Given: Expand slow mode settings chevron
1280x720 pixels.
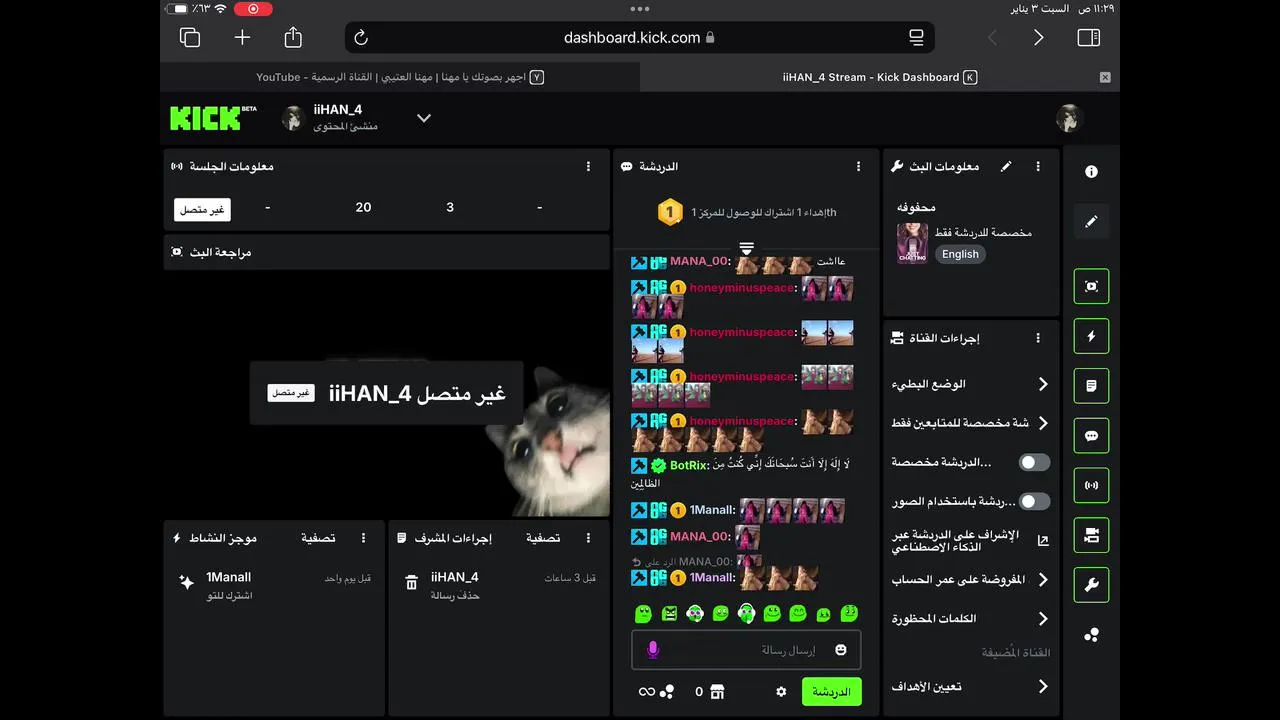Looking at the screenshot, I should (1043, 384).
